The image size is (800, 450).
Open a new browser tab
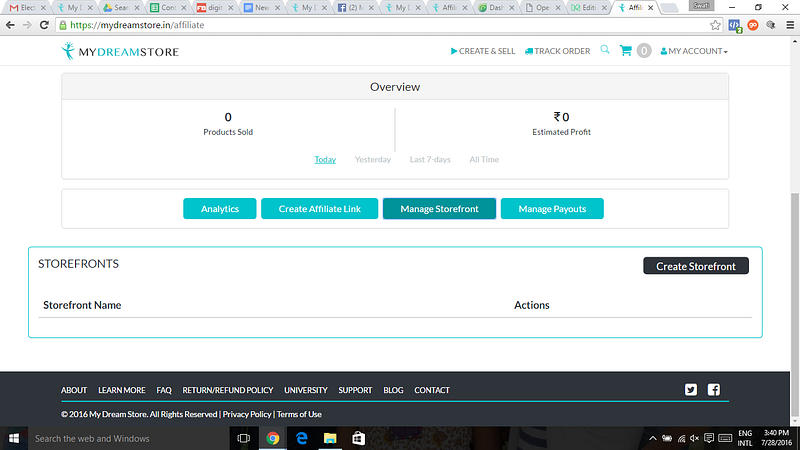tap(669, 8)
